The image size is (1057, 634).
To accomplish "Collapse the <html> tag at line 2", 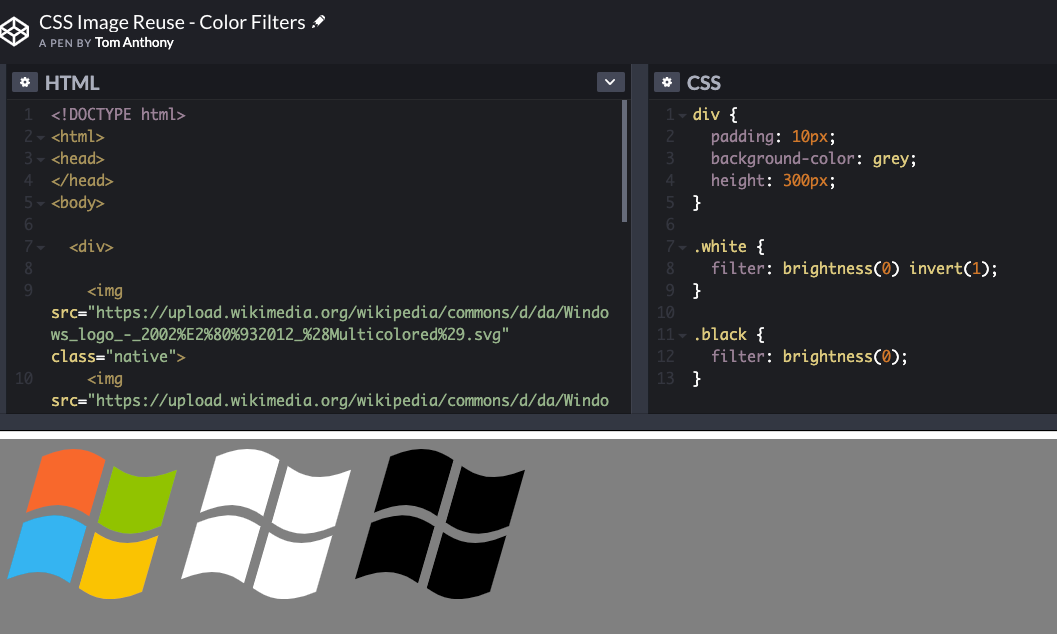I will [41, 137].
